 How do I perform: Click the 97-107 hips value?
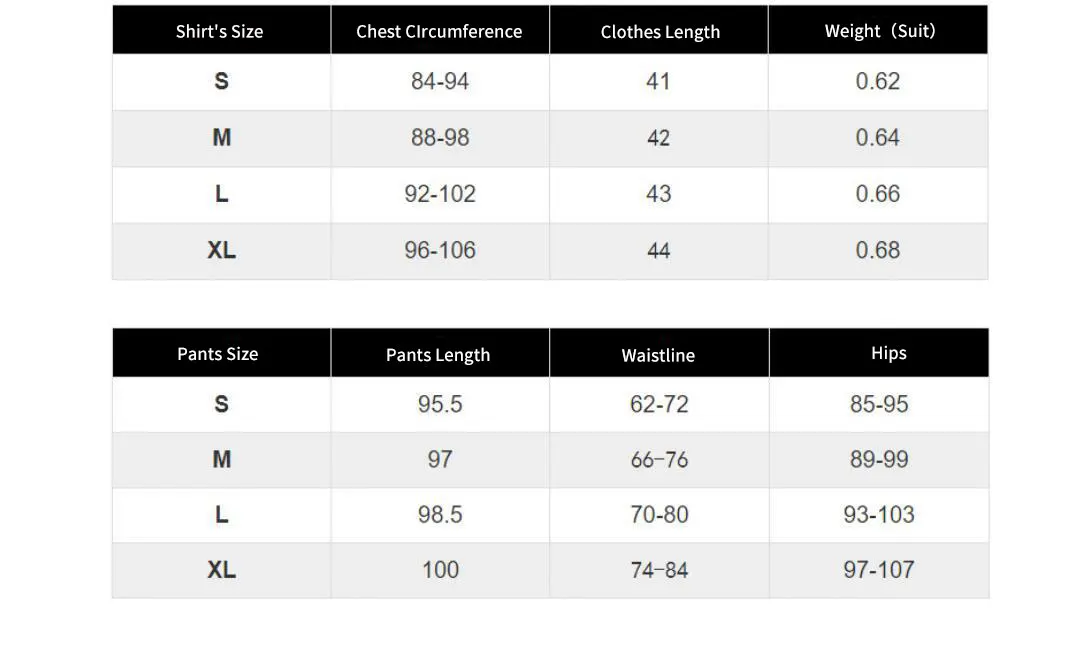point(879,570)
